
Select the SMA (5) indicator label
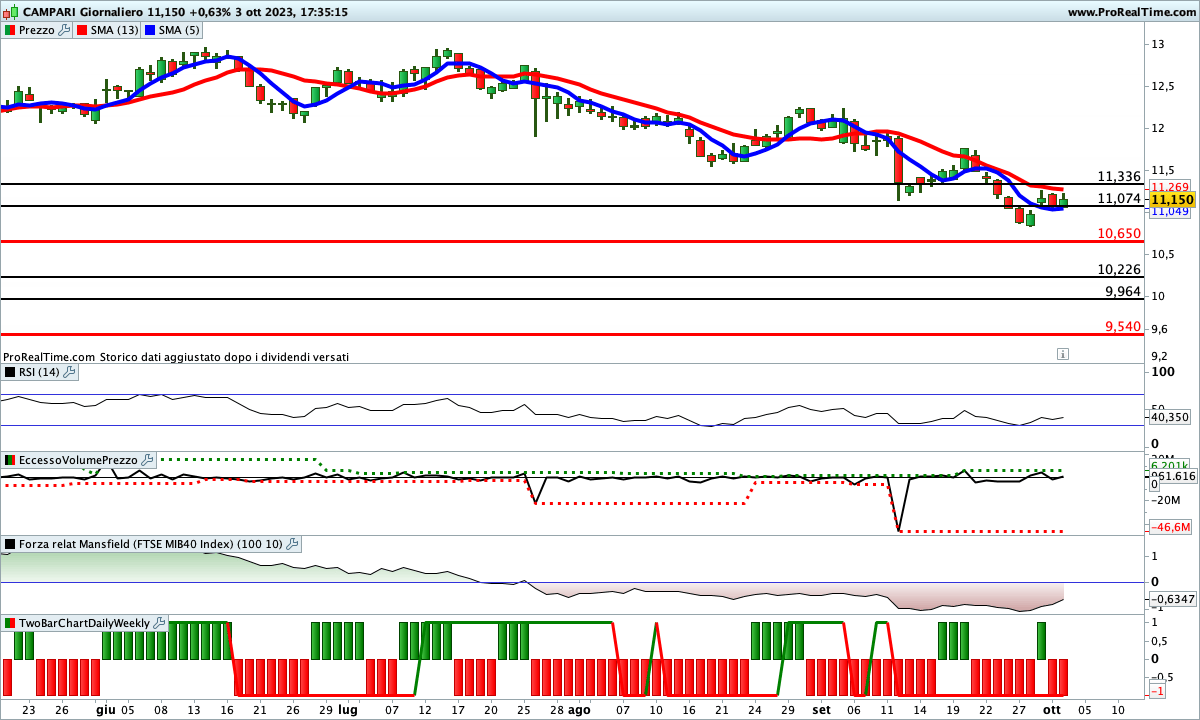(x=180, y=30)
